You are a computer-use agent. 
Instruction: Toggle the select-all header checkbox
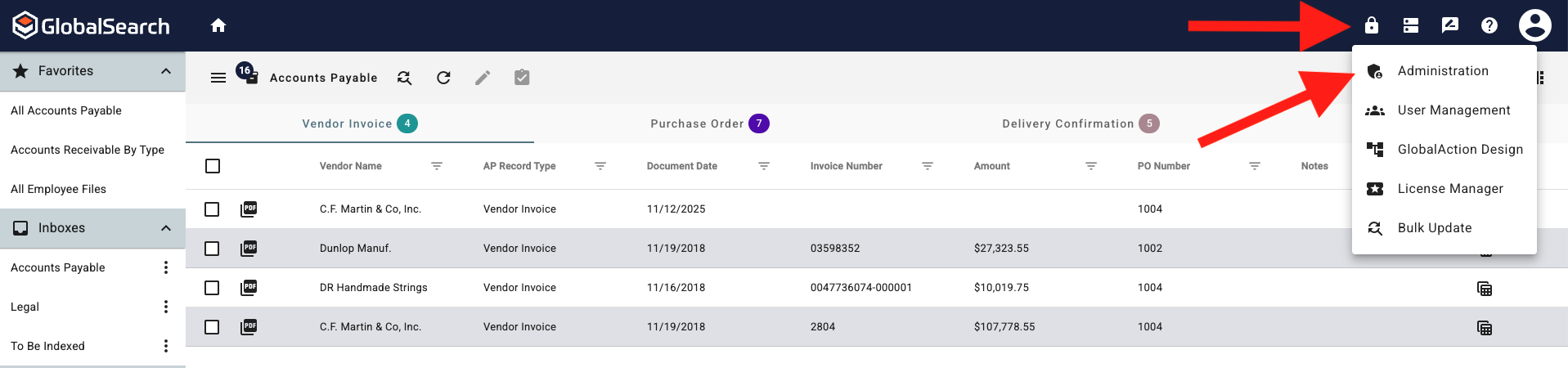pyautogui.click(x=213, y=166)
